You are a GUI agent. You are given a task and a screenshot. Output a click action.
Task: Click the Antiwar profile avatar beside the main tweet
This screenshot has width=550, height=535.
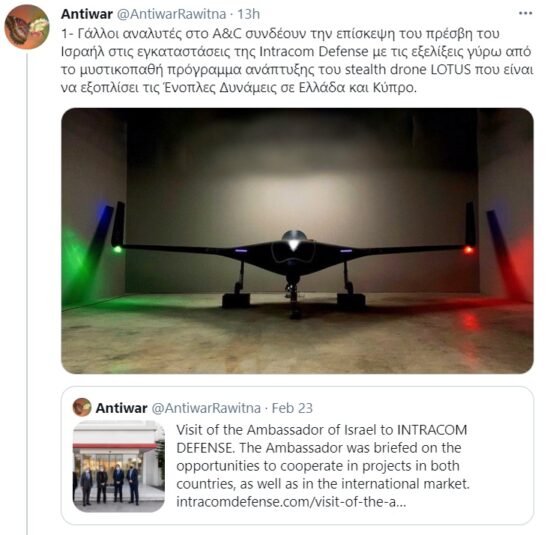coord(27,27)
